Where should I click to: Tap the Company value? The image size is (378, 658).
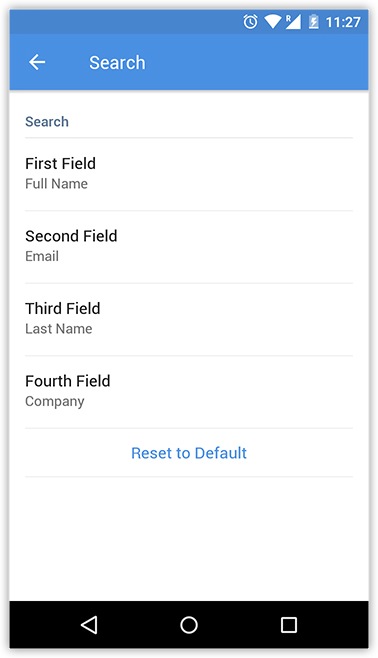click(55, 402)
